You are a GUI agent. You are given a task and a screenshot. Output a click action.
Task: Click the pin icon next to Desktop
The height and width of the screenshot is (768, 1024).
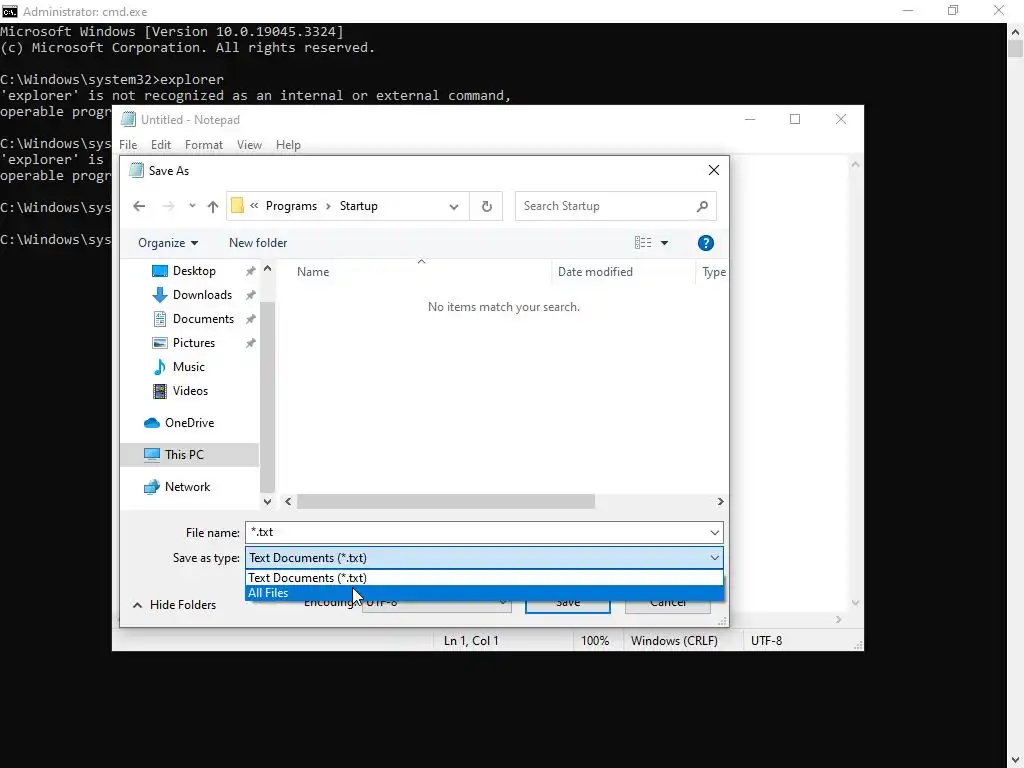click(x=250, y=271)
